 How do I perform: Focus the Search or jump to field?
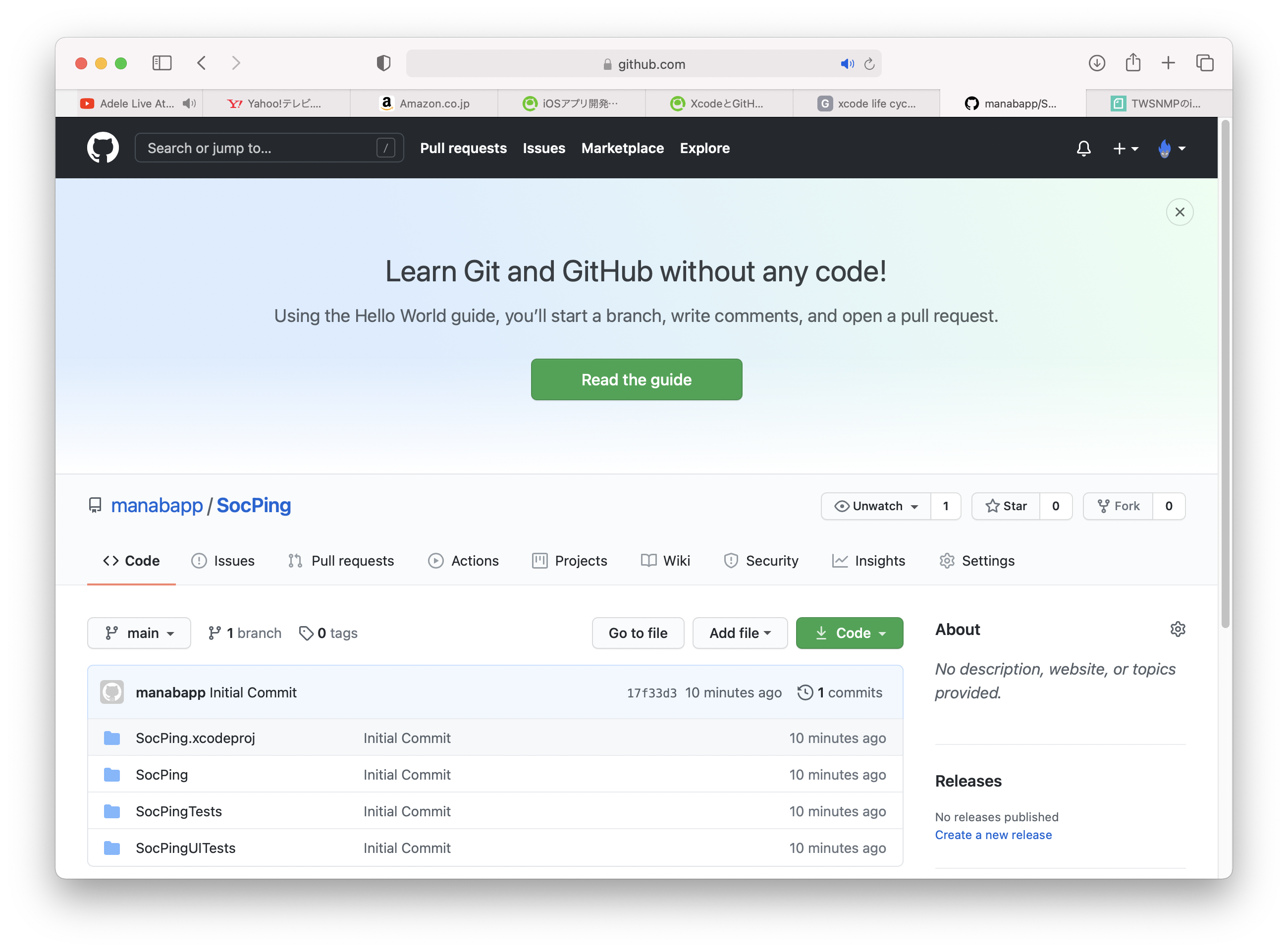pos(259,148)
